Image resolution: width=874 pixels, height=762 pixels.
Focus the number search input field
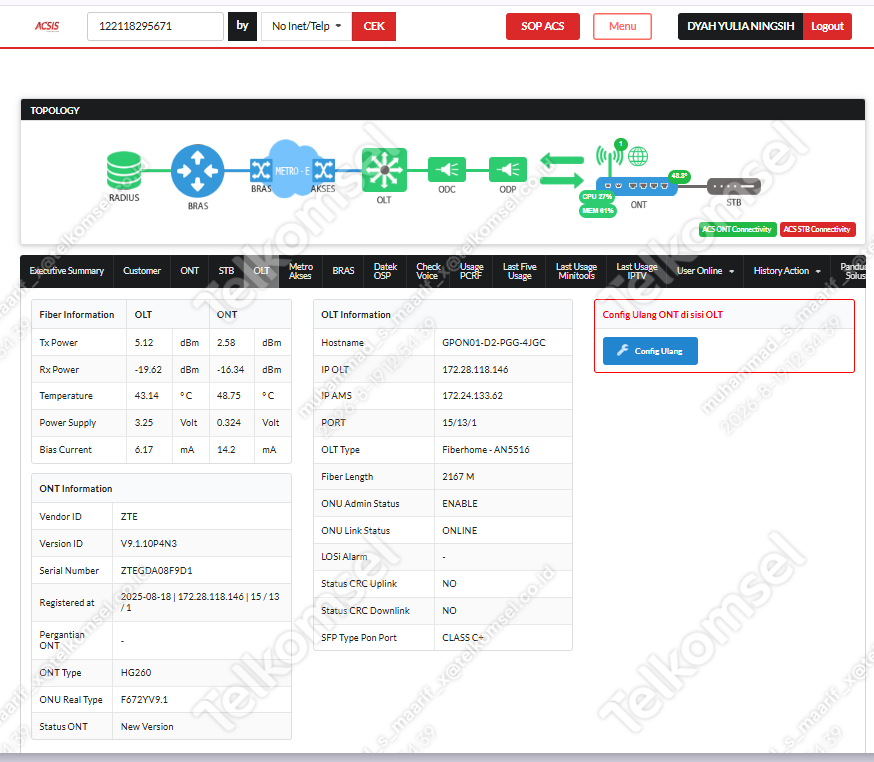coord(155,26)
